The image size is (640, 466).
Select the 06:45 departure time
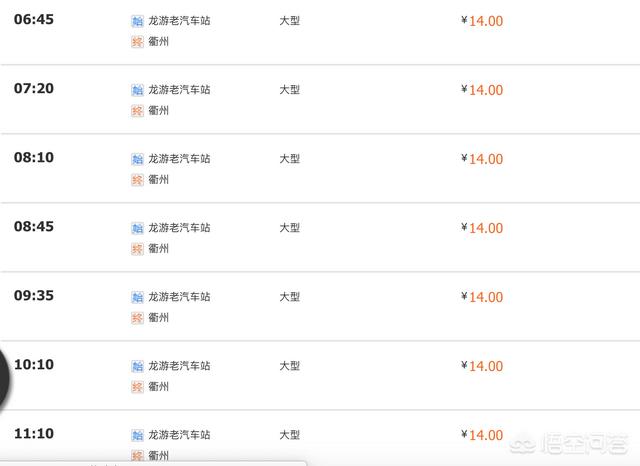(34, 19)
